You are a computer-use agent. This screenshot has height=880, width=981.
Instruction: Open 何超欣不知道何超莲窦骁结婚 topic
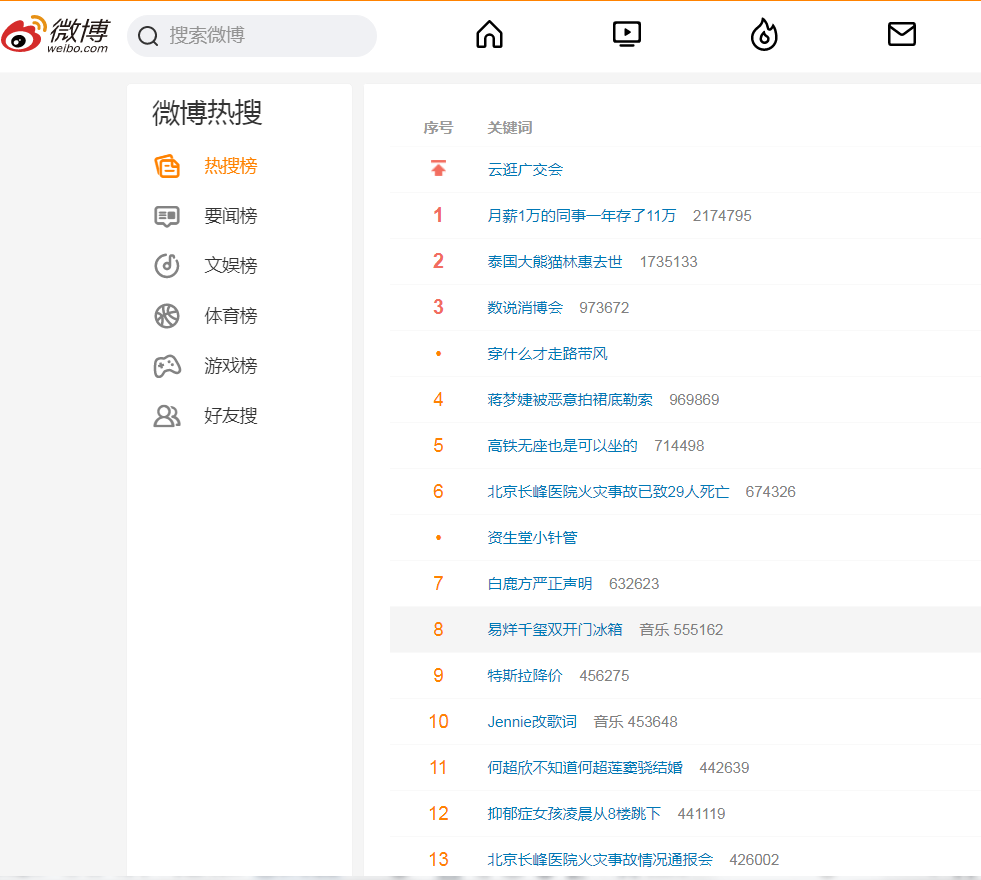585,767
